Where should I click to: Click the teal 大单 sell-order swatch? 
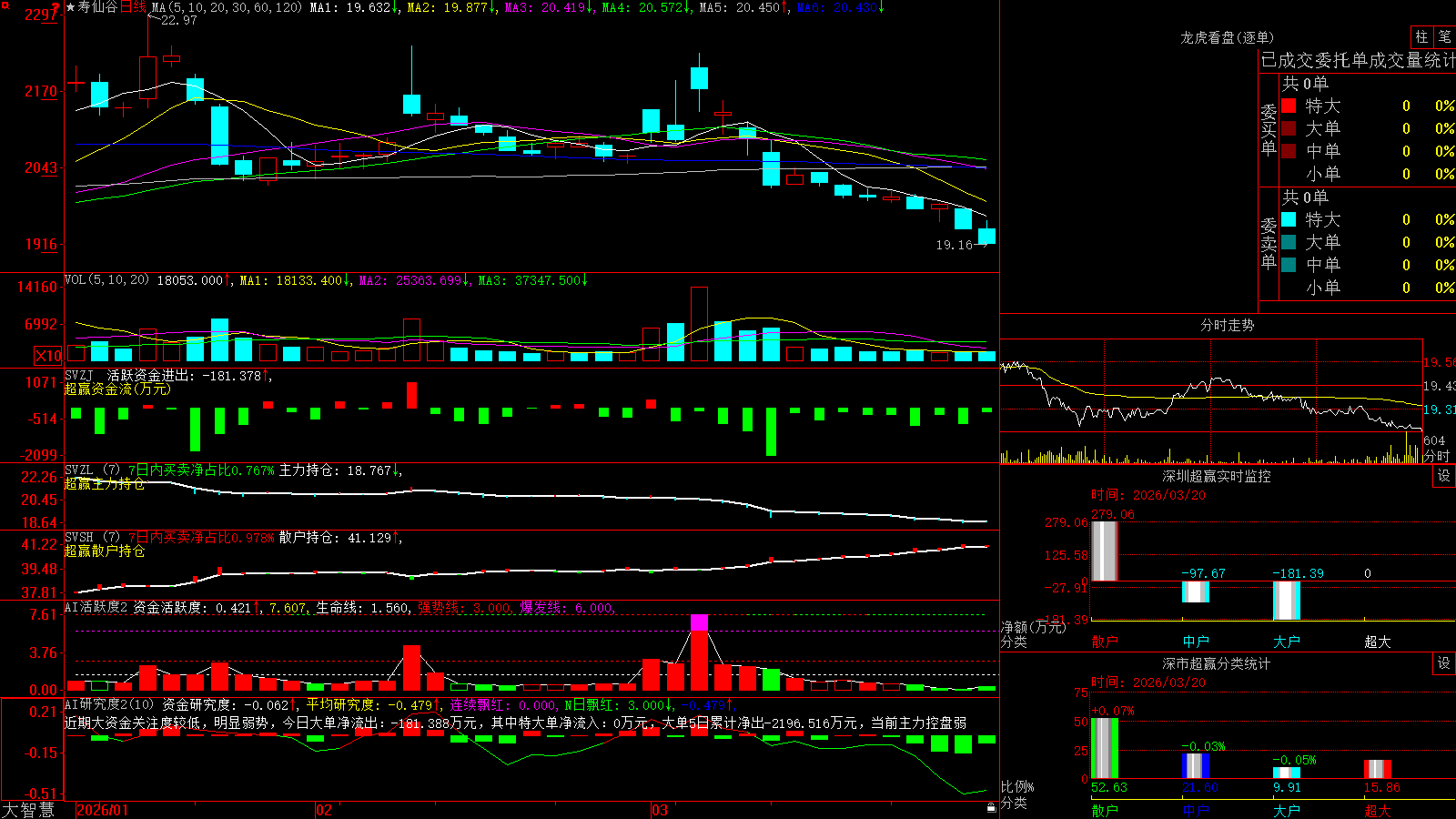pyautogui.click(x=1289, y=242)
